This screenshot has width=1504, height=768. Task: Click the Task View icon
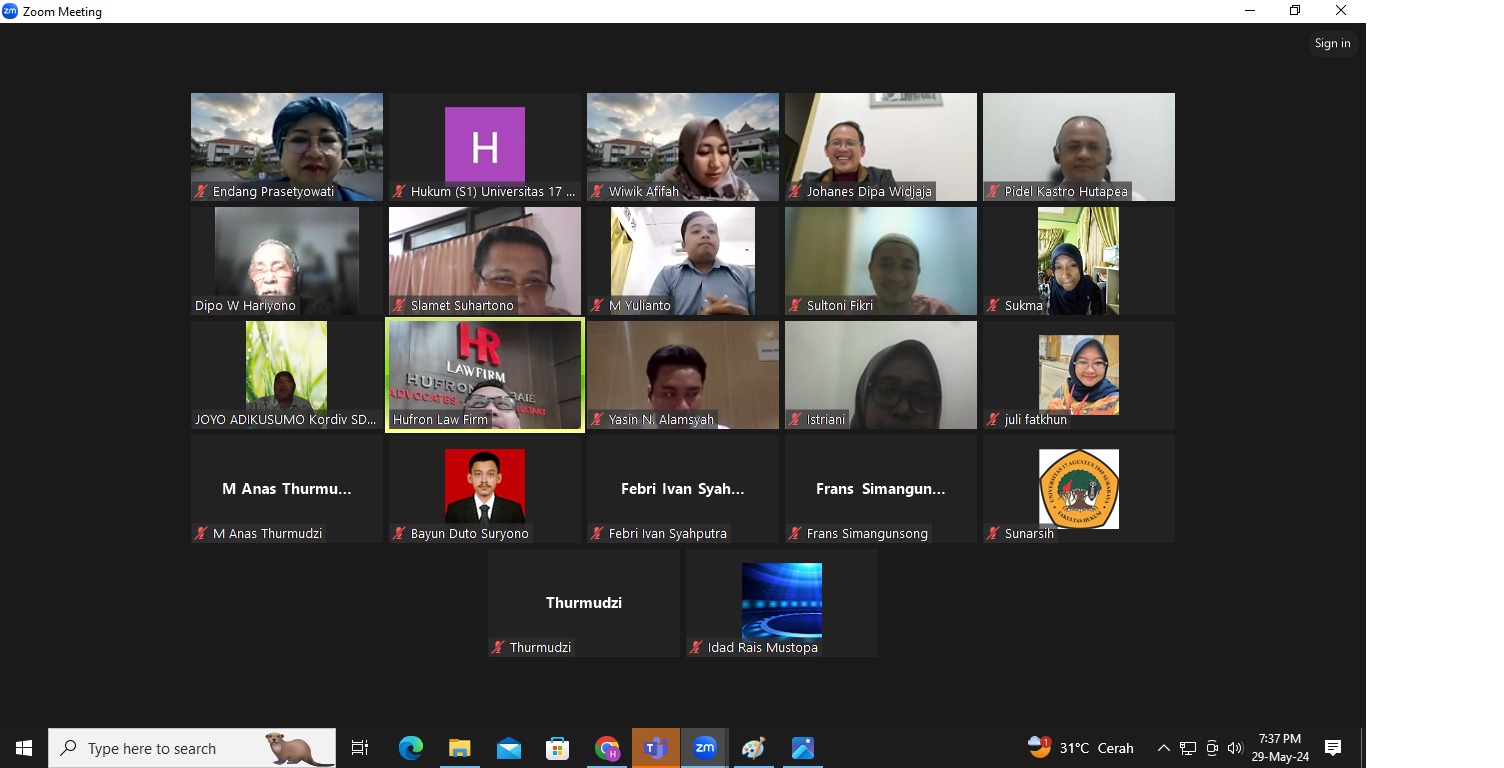click(360, 748)
